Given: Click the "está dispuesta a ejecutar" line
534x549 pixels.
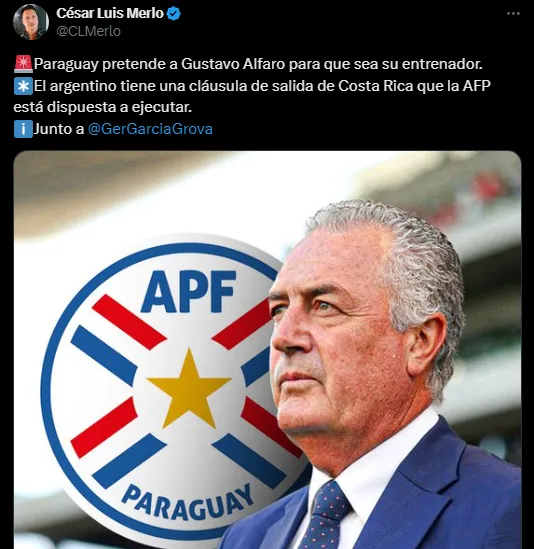Looking at the screenshot, I should pos(103,107).
